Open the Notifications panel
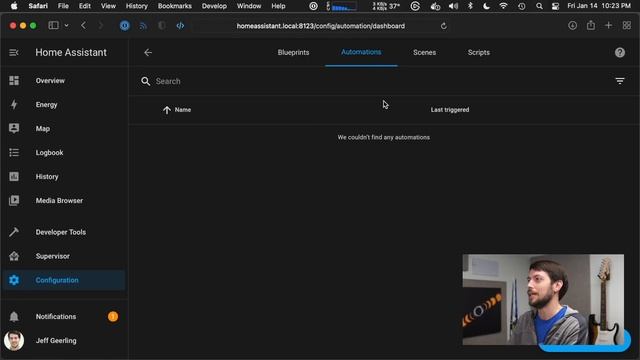Screen dimensions: 640x360 64,317
